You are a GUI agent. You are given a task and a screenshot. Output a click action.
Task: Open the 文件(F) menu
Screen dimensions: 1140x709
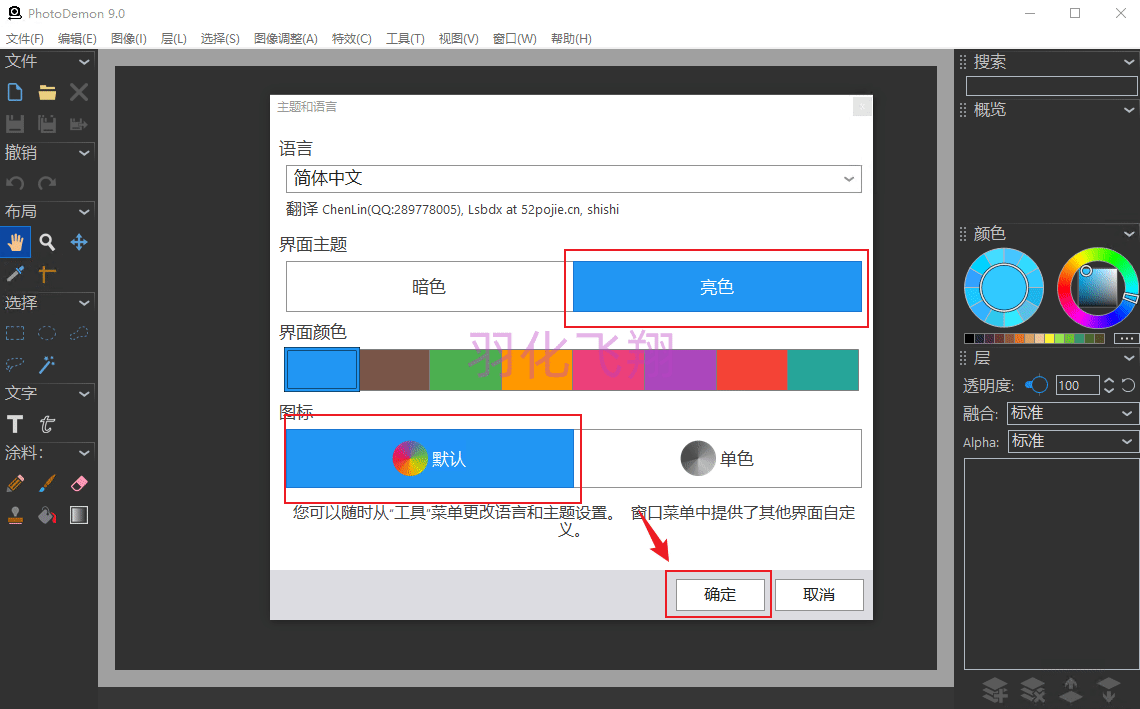[x=25, y=39]
